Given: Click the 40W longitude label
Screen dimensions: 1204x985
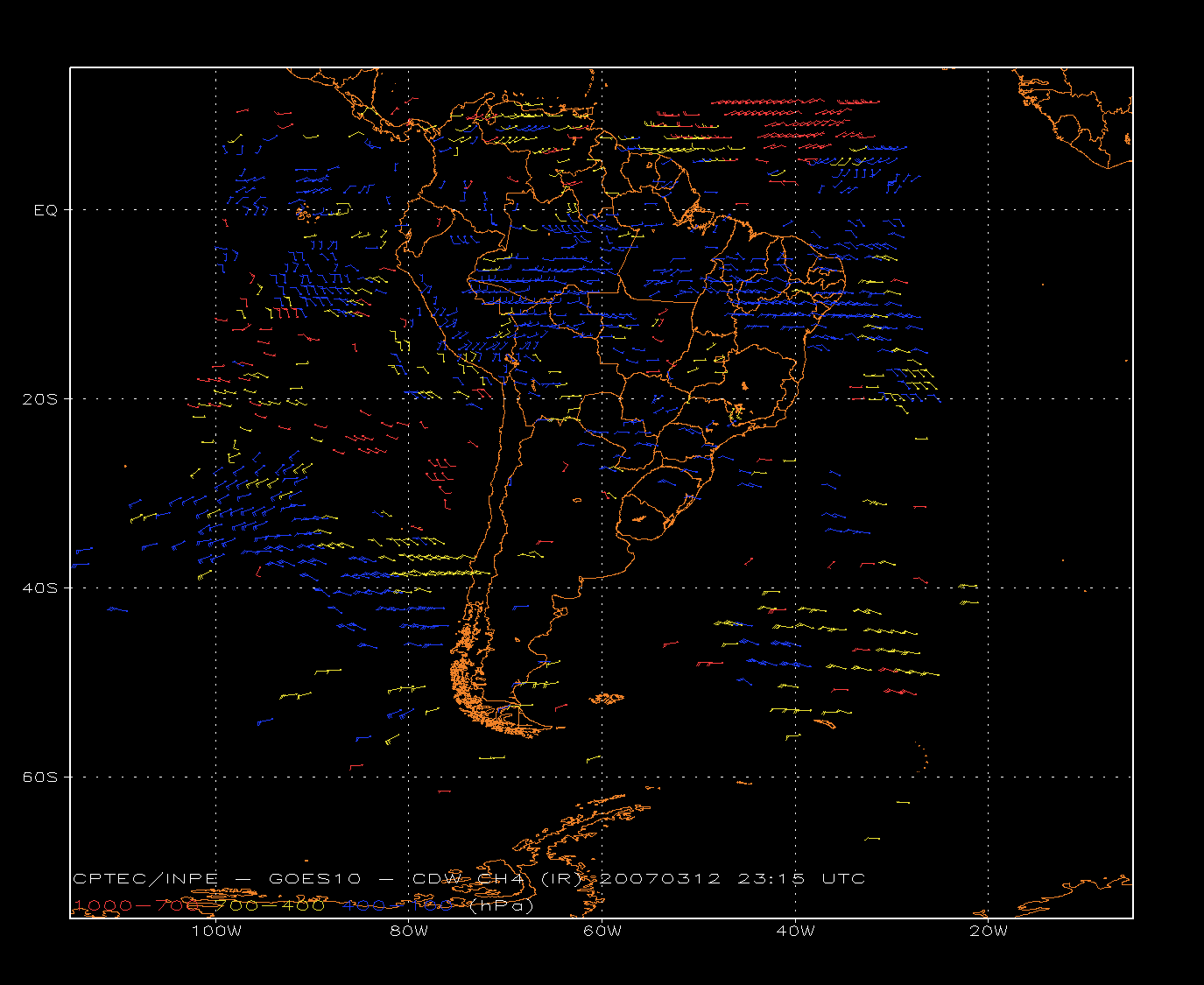Looking at the screenshot, I should point(795,931).
